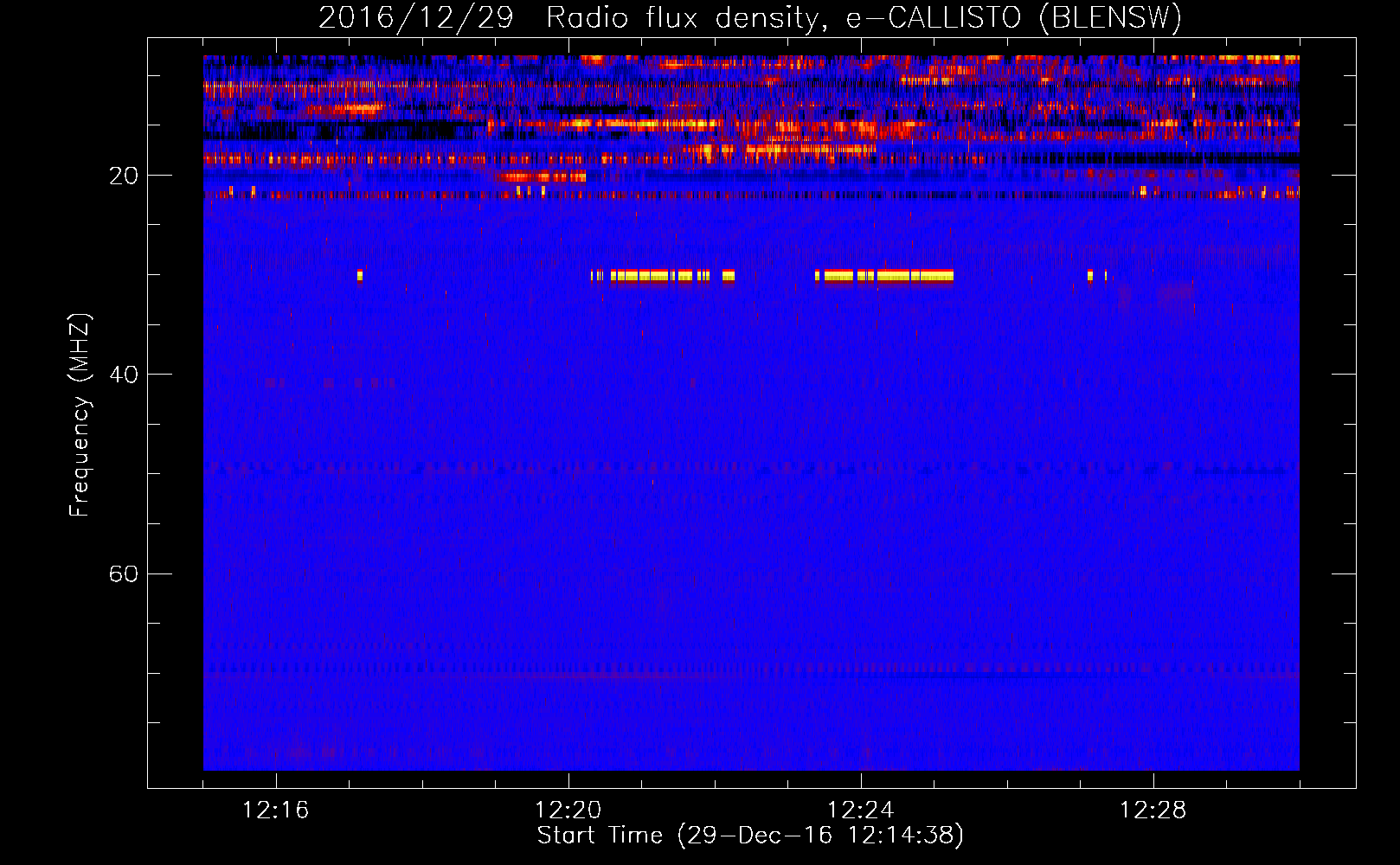Viewport: 1400px width, 865px height.
Task: Select the "12:20" time tick label
Action: point(568,811)
